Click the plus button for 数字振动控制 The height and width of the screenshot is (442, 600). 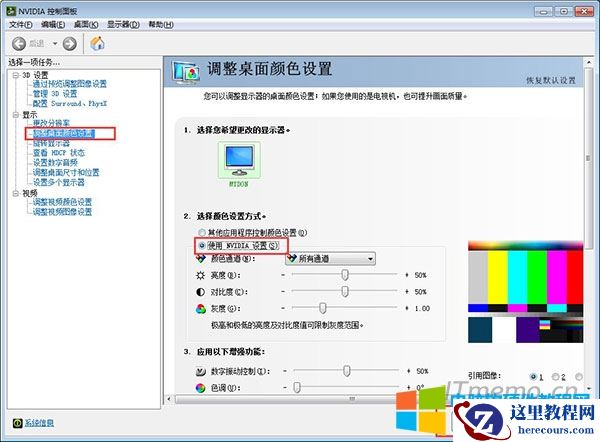click(408, 371)
